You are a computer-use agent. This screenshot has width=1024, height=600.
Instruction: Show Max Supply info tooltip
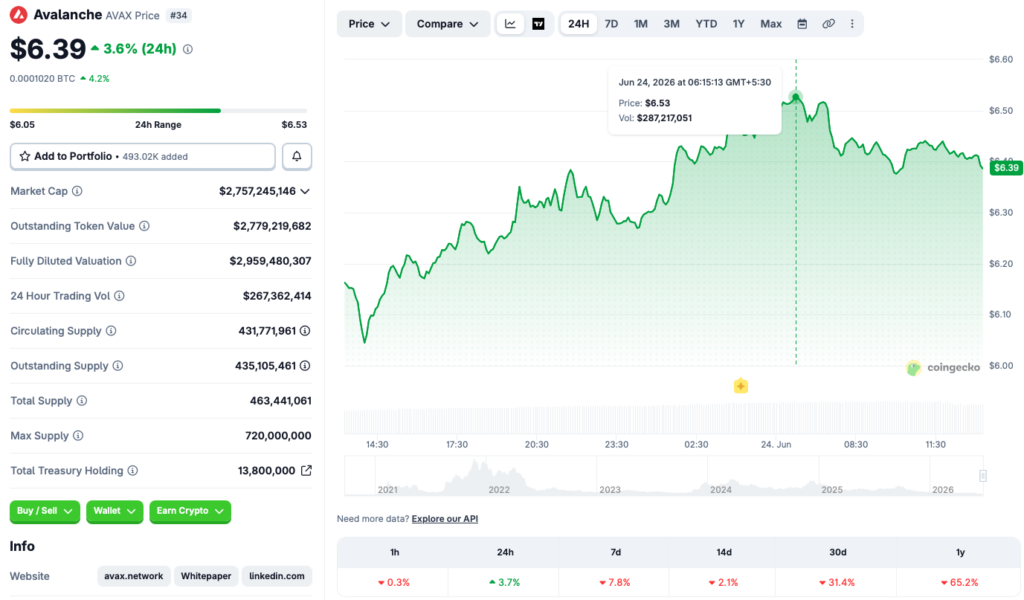point(78,435)
